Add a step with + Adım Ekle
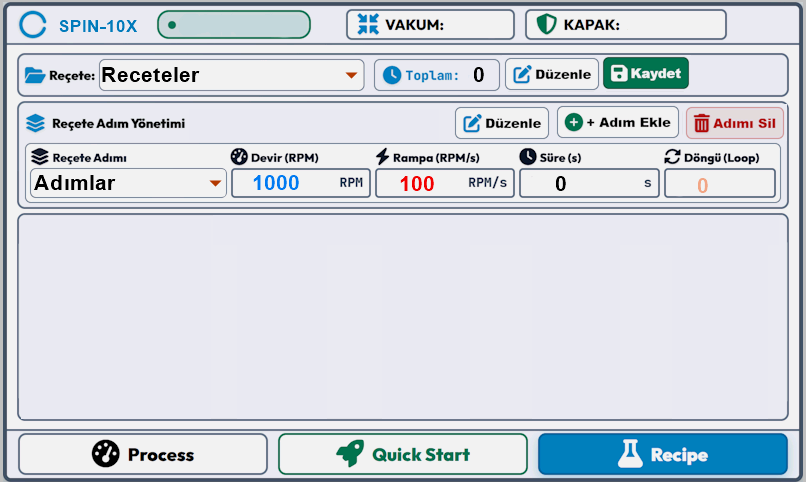 pyautogui.click(x=618, y=122)
